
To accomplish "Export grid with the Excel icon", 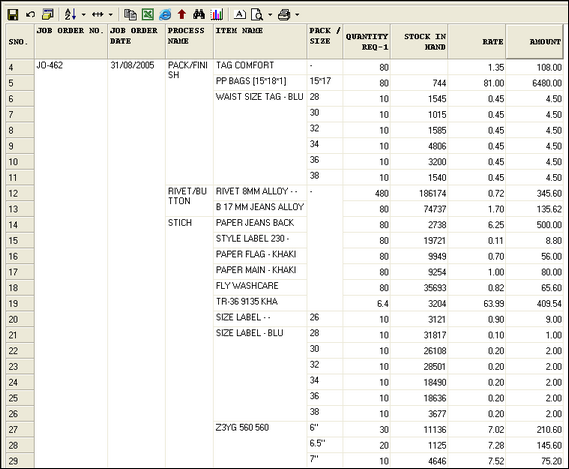I will [148, 15].
